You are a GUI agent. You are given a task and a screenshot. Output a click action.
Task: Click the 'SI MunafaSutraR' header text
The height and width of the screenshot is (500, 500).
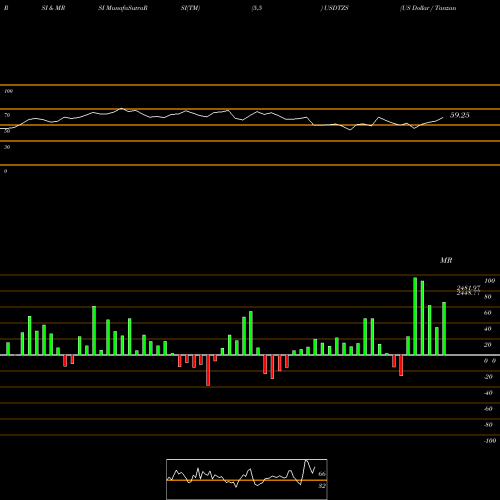[123, 8]
